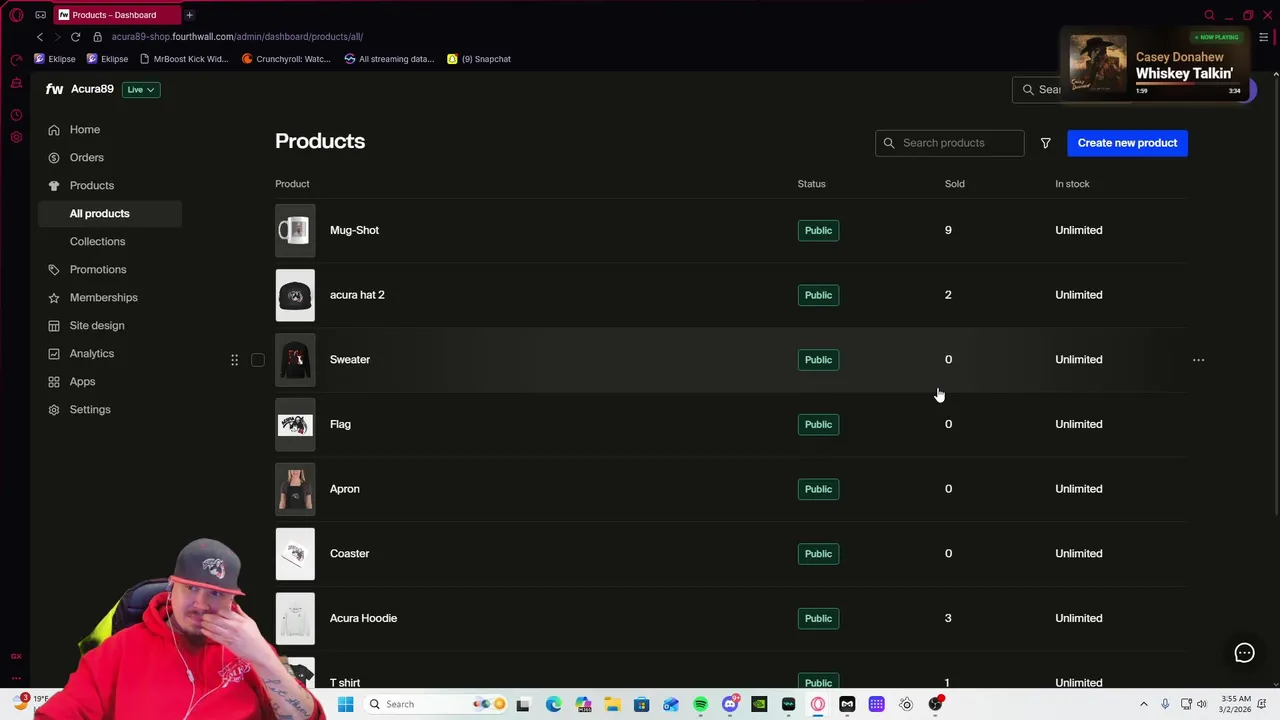Screen dimensions: 1280x720
Task: Open the Home page in sidebar
Action: click(85, 129)
